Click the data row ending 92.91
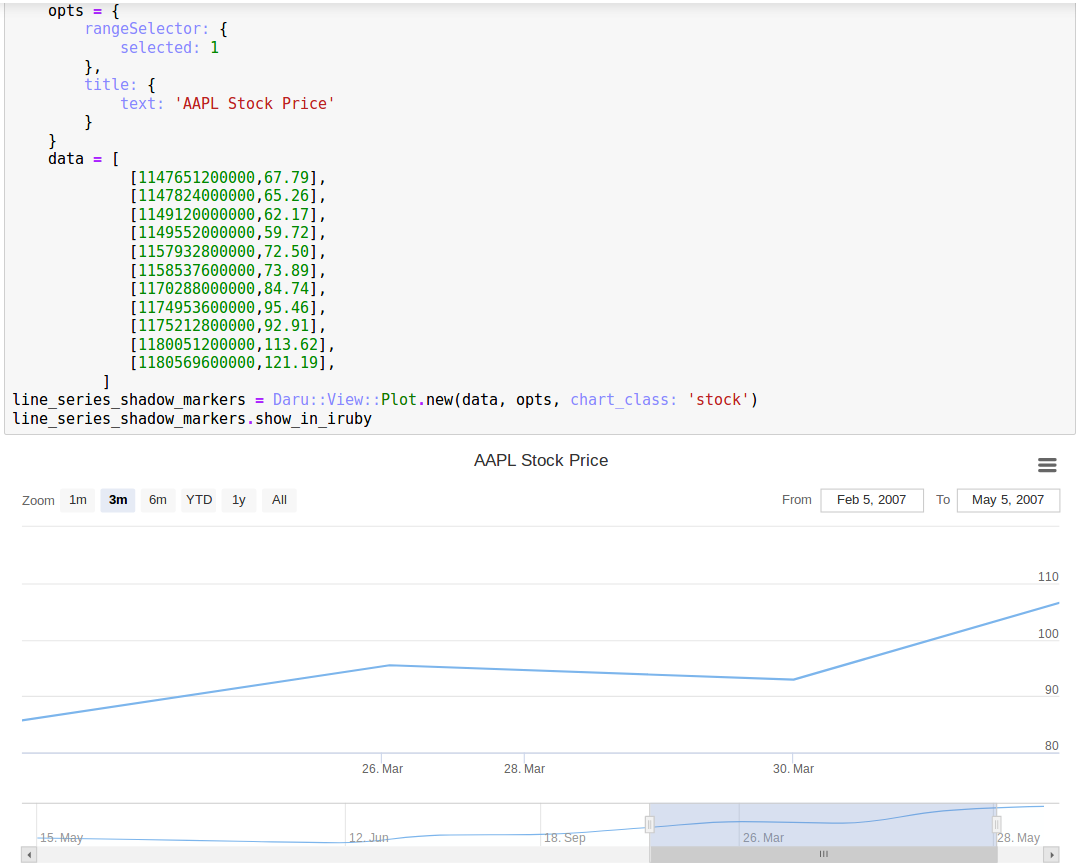Viewport: 1076px width, 864px height. pos(228,326)
